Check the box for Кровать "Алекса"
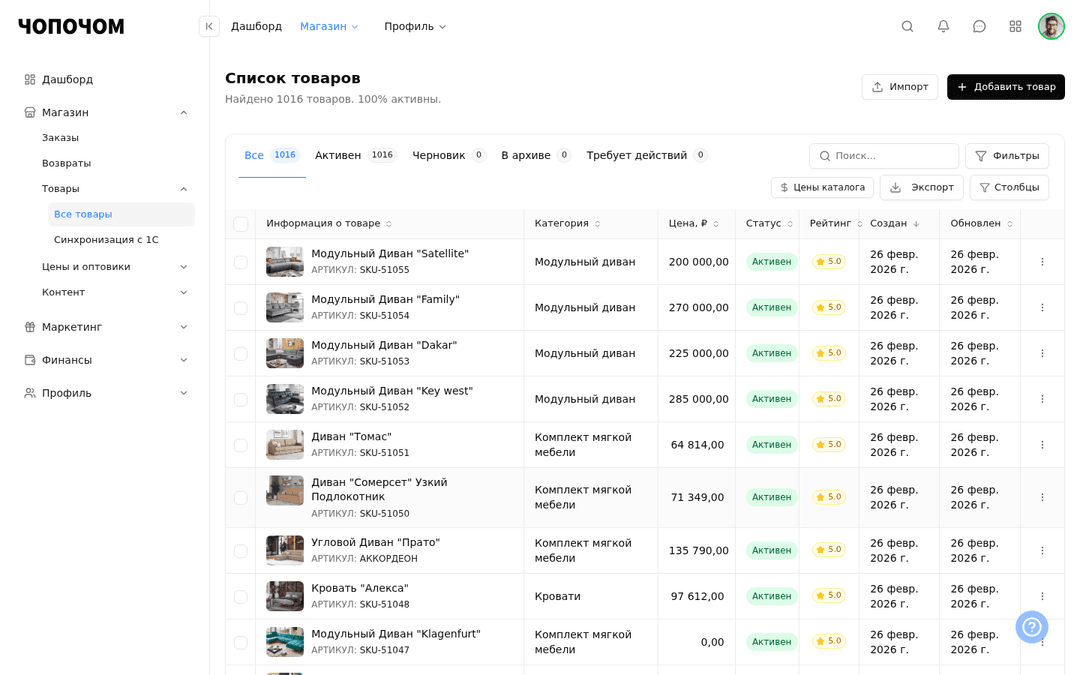This screenshot has width=1080, height=675. [240, 597]
